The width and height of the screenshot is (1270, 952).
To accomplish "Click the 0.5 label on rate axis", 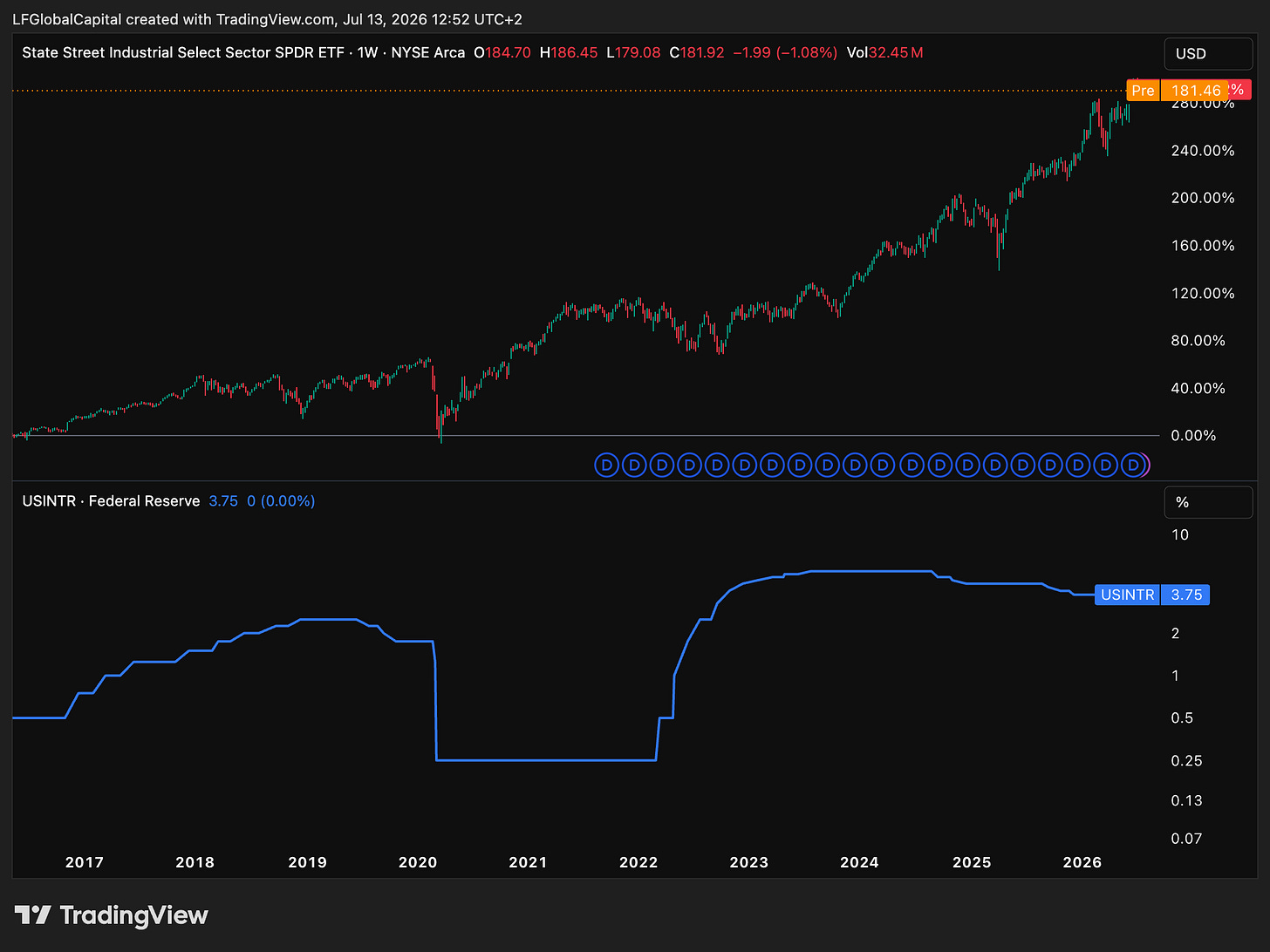I will point(1182,717).
